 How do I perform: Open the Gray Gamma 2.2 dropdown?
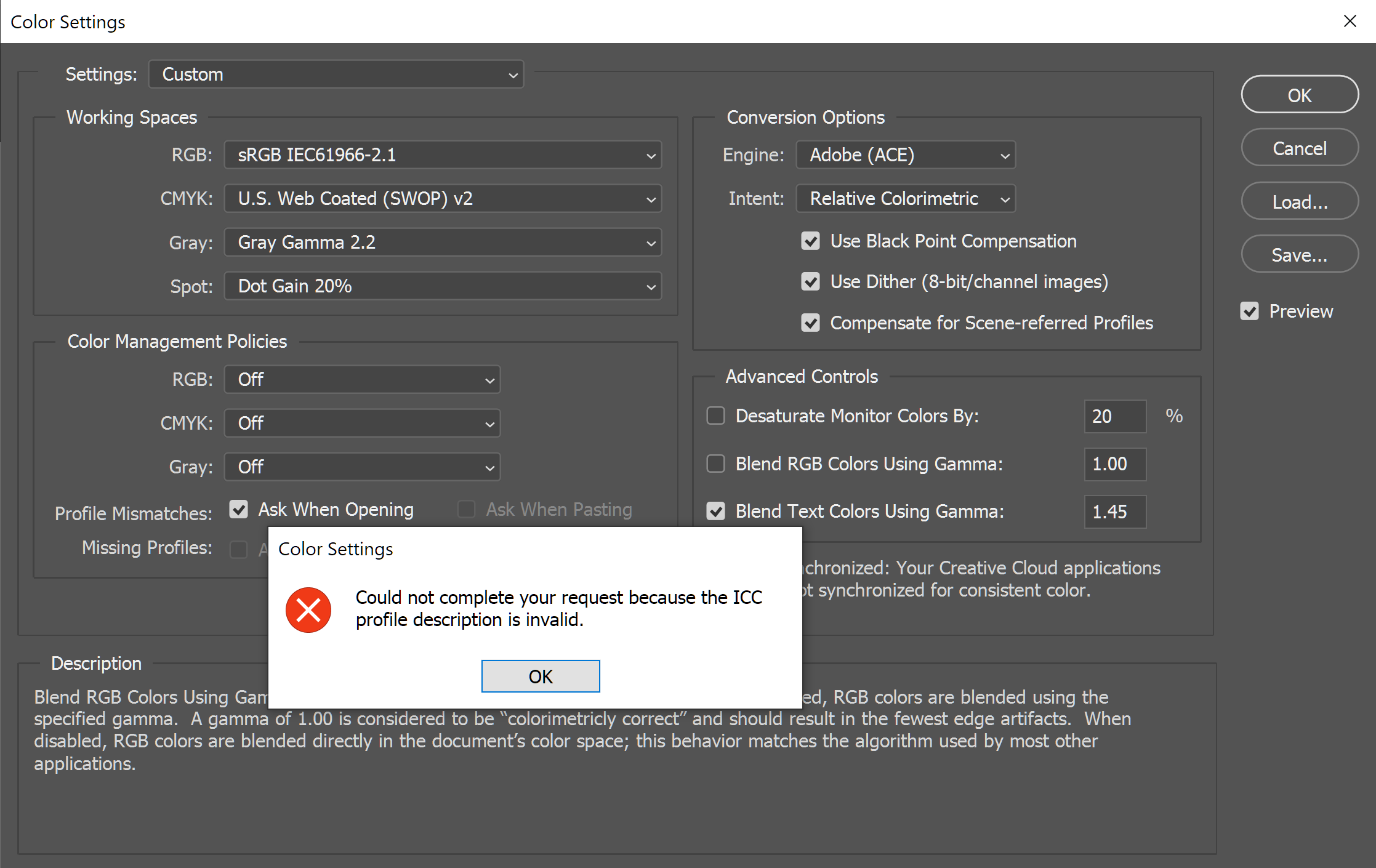click(x=443, y=243)
